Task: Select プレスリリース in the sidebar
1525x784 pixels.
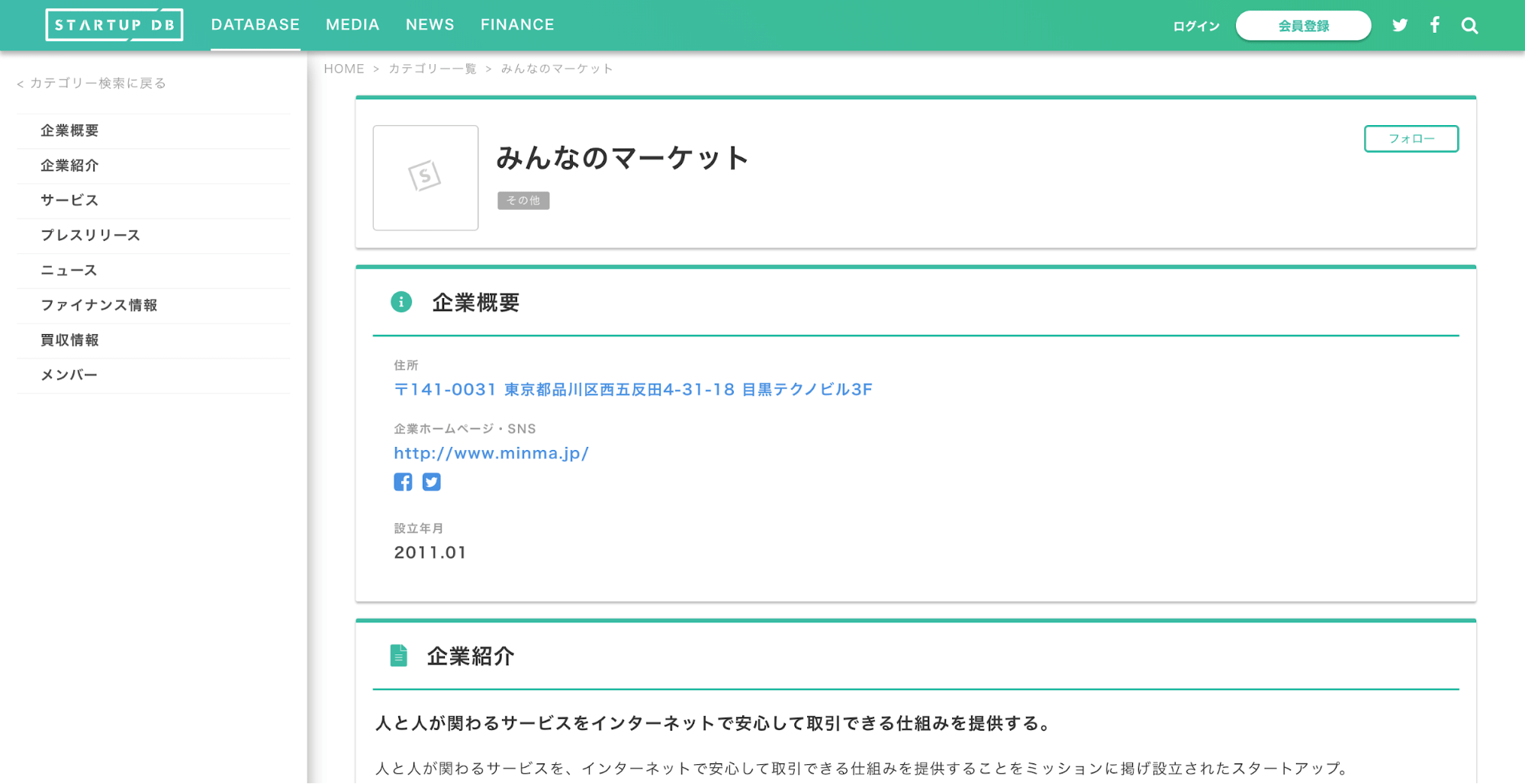Action: click(153, 236)
